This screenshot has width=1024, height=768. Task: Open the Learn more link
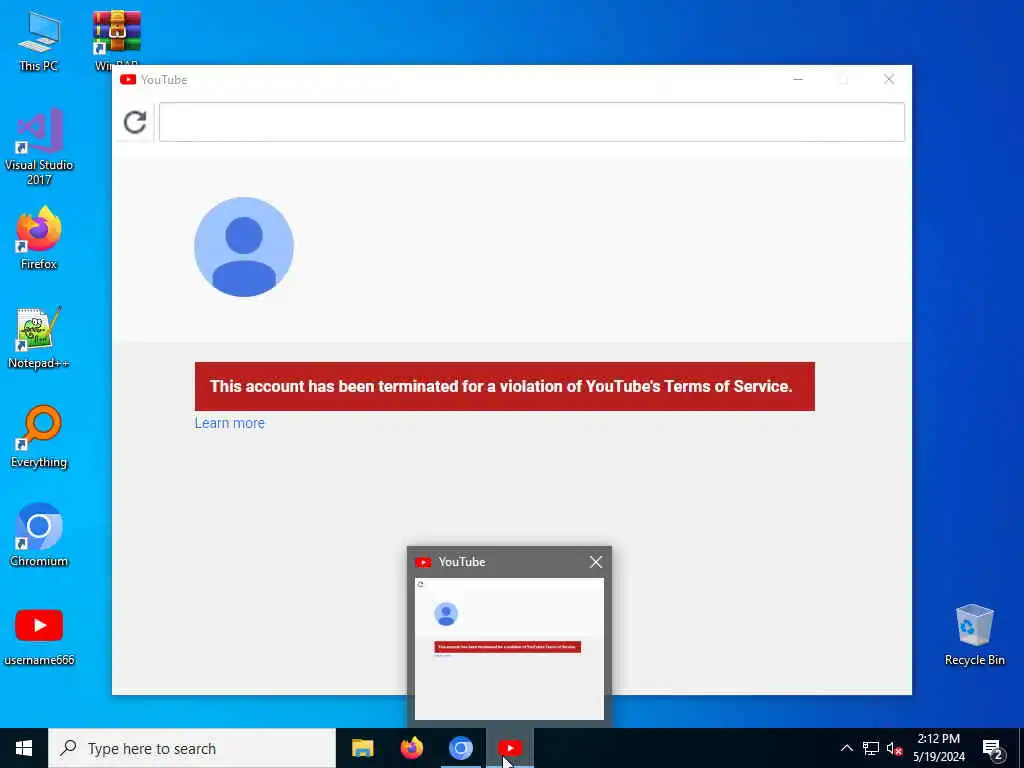pos(230,423)
